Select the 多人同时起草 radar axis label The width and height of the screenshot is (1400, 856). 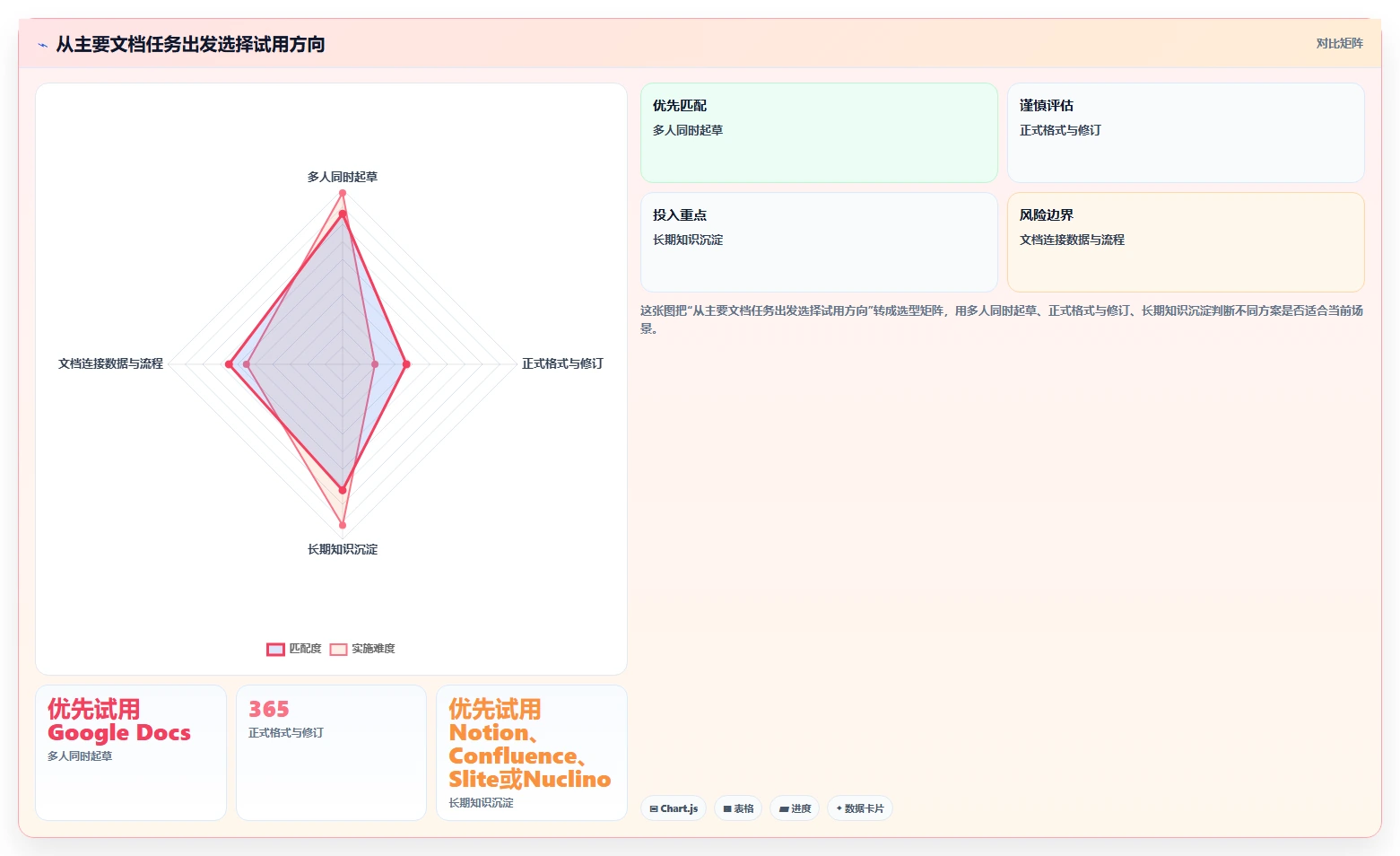[x=343, y=177]
